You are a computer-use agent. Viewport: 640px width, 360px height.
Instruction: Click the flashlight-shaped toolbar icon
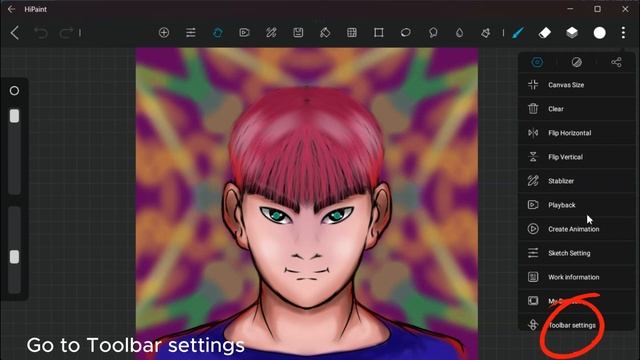[x=486, y=33]
